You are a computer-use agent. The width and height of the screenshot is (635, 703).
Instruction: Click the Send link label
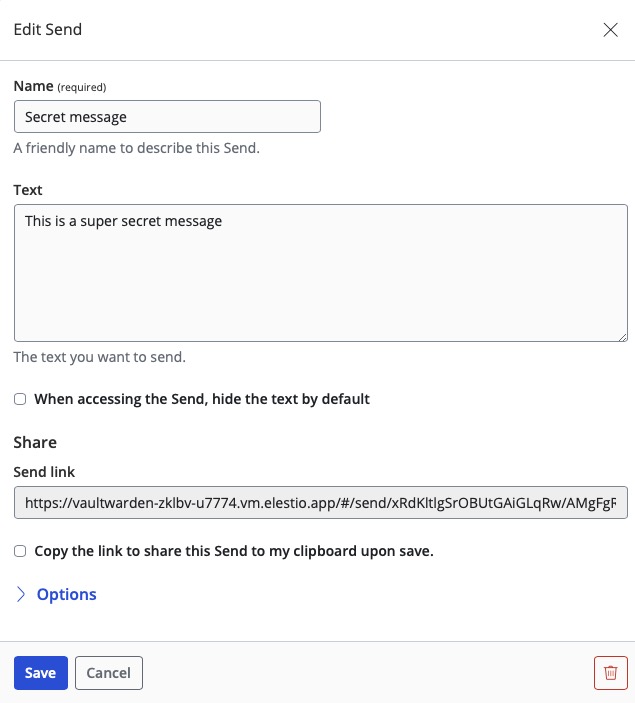(44, 472)
